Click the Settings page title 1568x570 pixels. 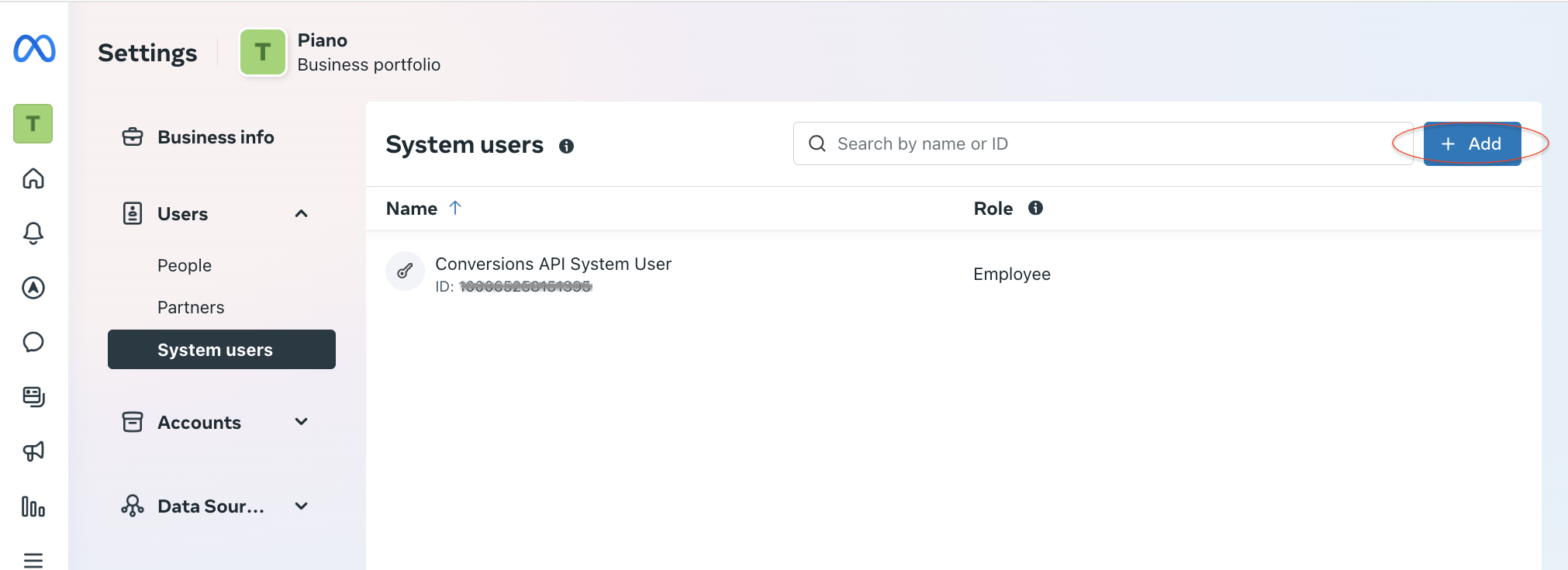pyautogui.click(x=147, y=53)
